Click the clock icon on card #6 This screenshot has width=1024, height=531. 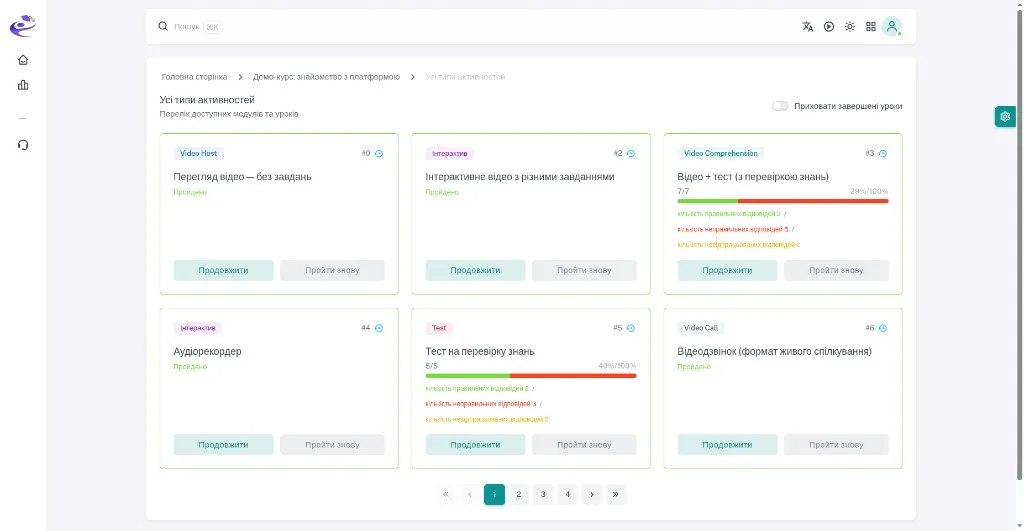pos(883,328)
